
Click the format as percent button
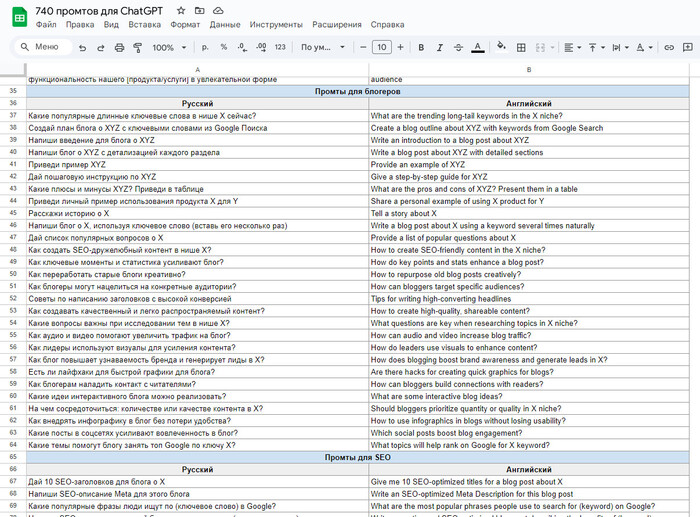223,47
